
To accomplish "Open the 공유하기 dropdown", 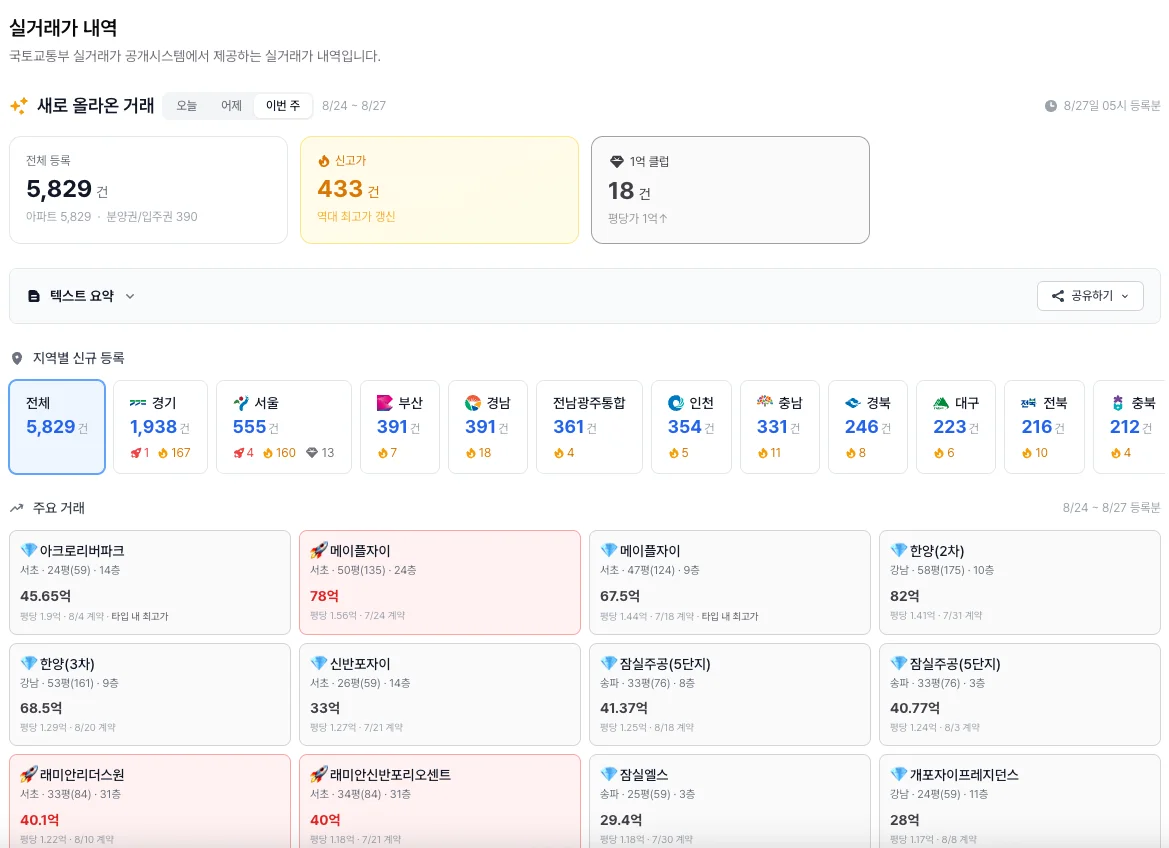I will (1090, 296).
